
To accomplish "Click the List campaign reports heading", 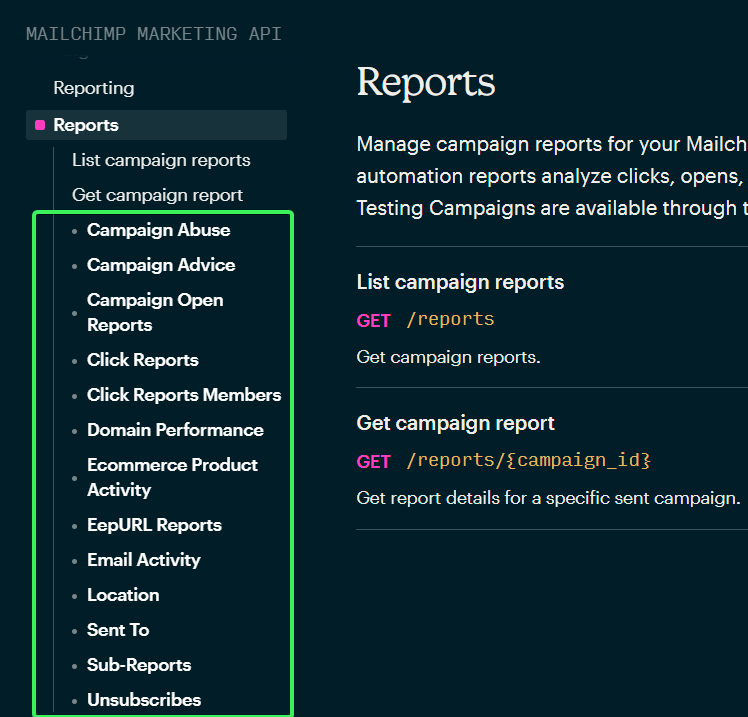I will pyautogui.click(x=460, y=282).
